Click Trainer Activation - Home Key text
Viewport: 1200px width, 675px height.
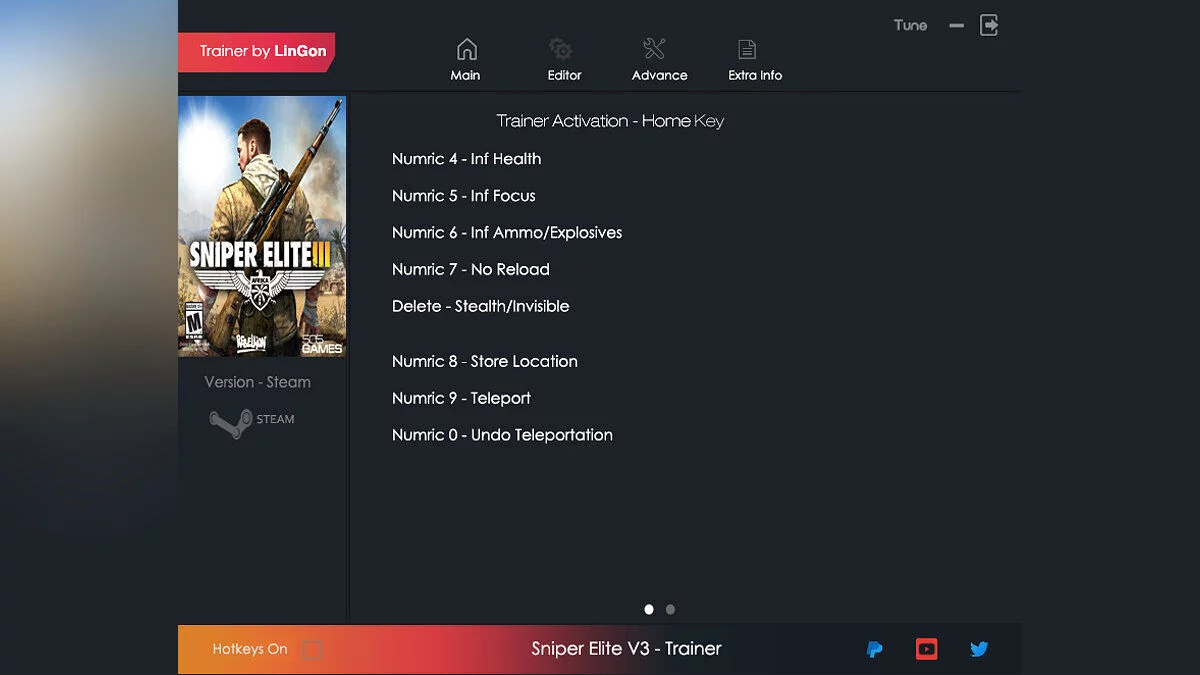(610, 121)
